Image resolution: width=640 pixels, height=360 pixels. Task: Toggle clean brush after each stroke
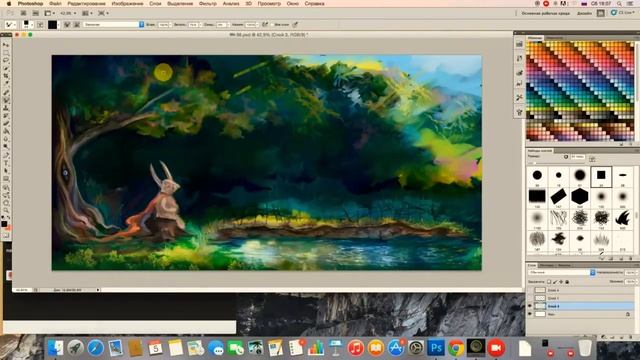pyautogui.click(x=76, y=24)
